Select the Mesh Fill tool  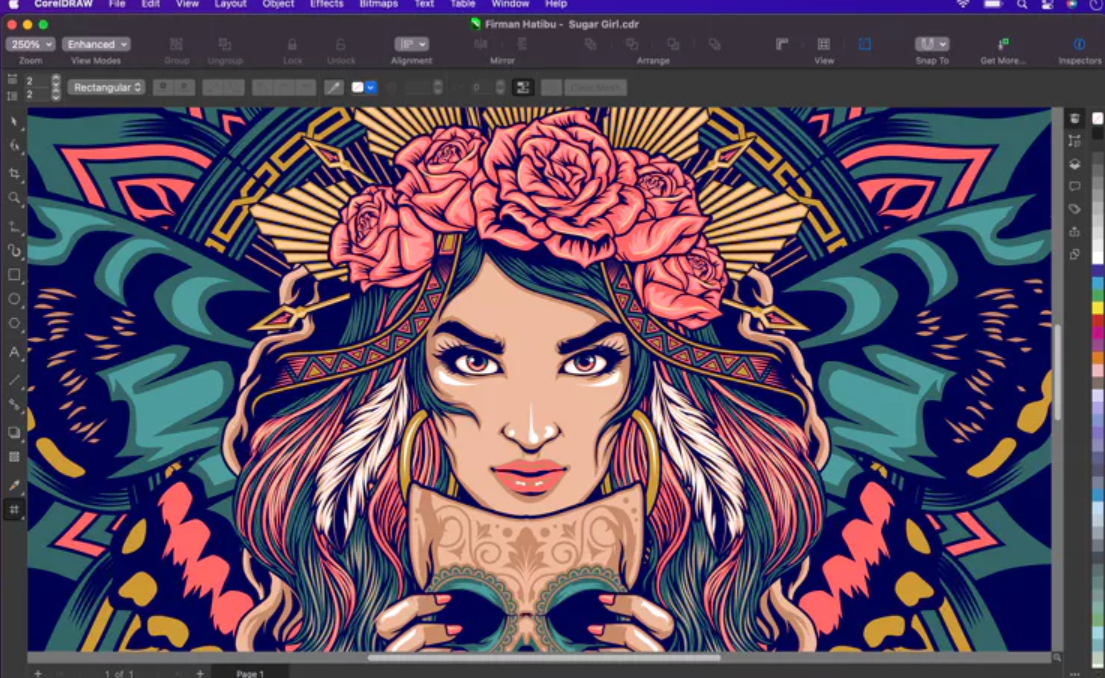(x=13, y=510)
